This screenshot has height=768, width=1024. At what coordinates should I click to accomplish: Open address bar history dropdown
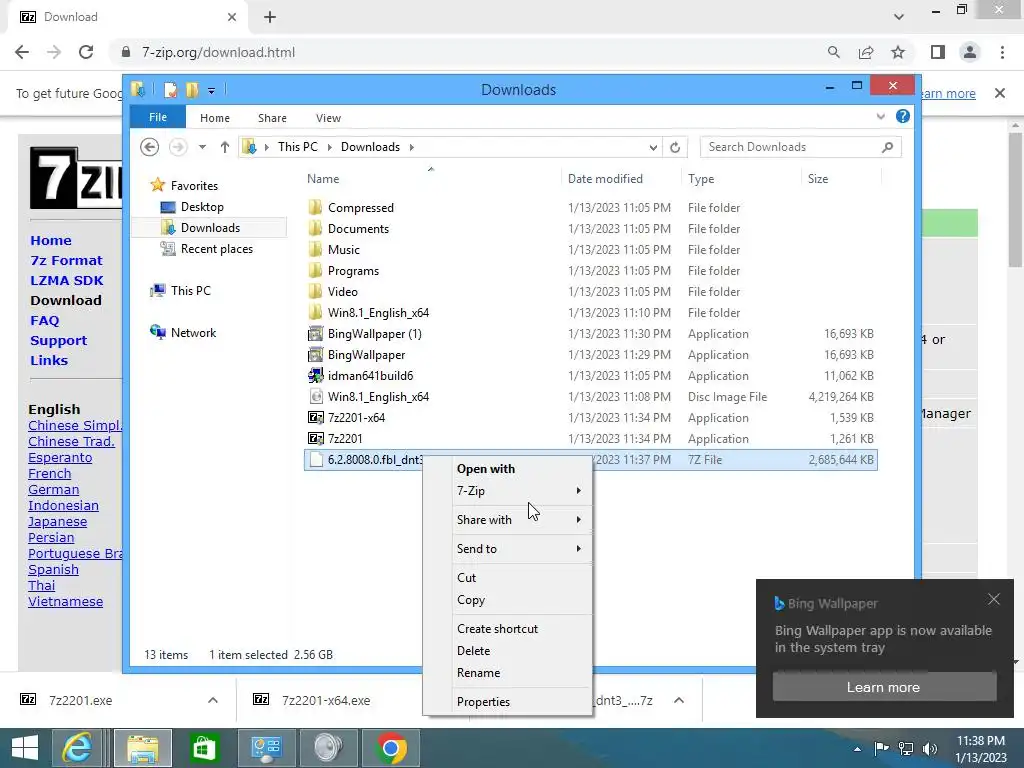point(653,148)
